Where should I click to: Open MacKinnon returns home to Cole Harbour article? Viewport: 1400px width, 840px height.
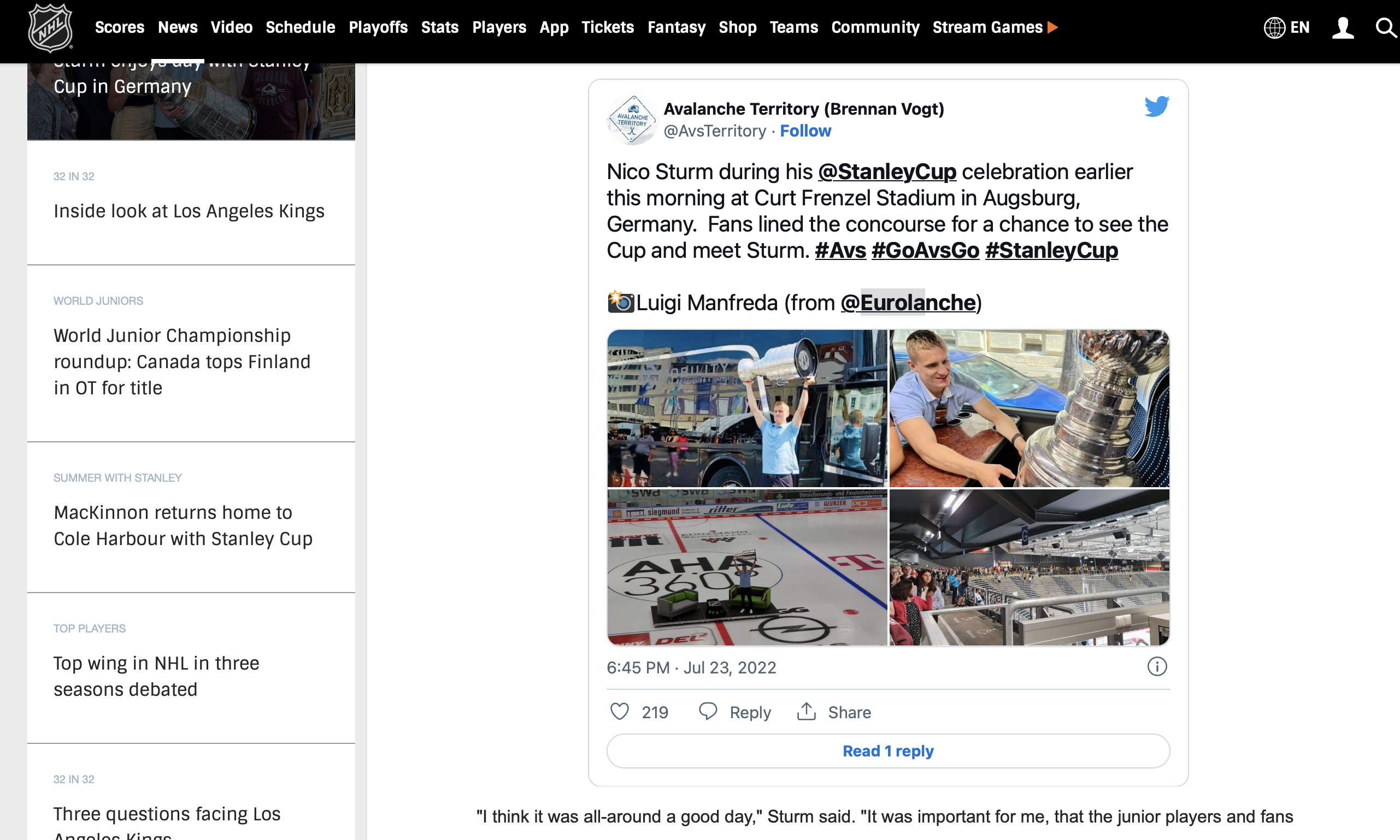pyautogui.click(x=183, y=525)
